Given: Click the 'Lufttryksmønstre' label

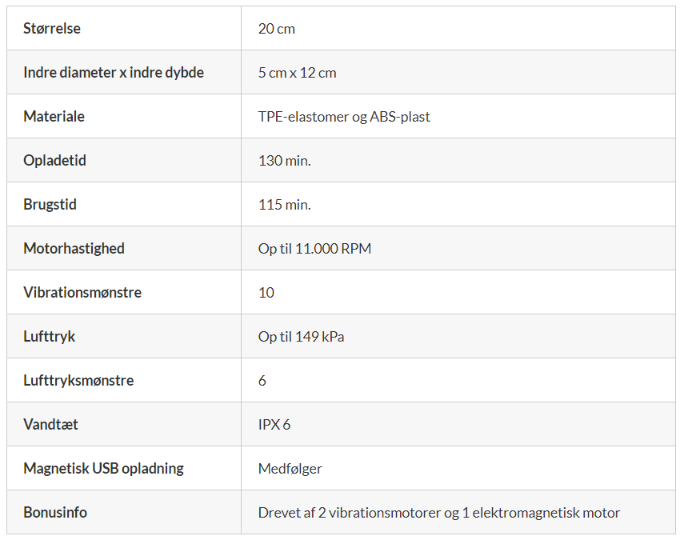Looking at the screenshot, I should coord(78,381).
